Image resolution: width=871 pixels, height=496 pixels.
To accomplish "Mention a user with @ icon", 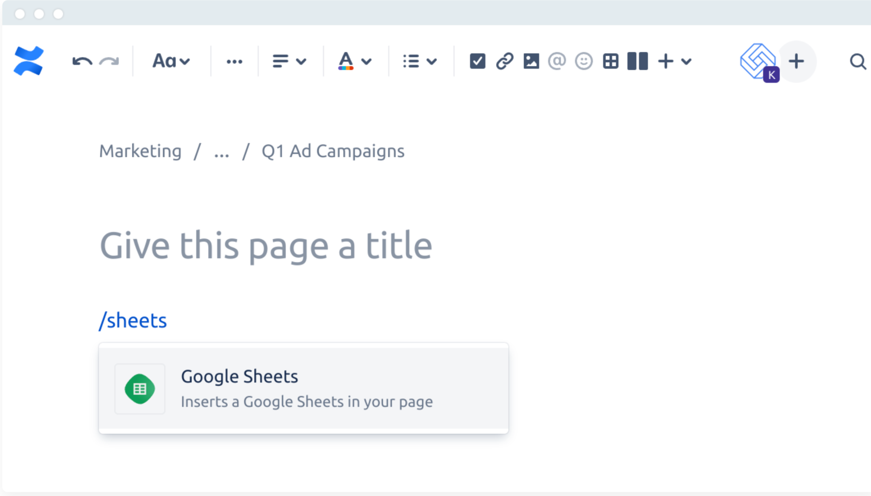I will 557,62.
